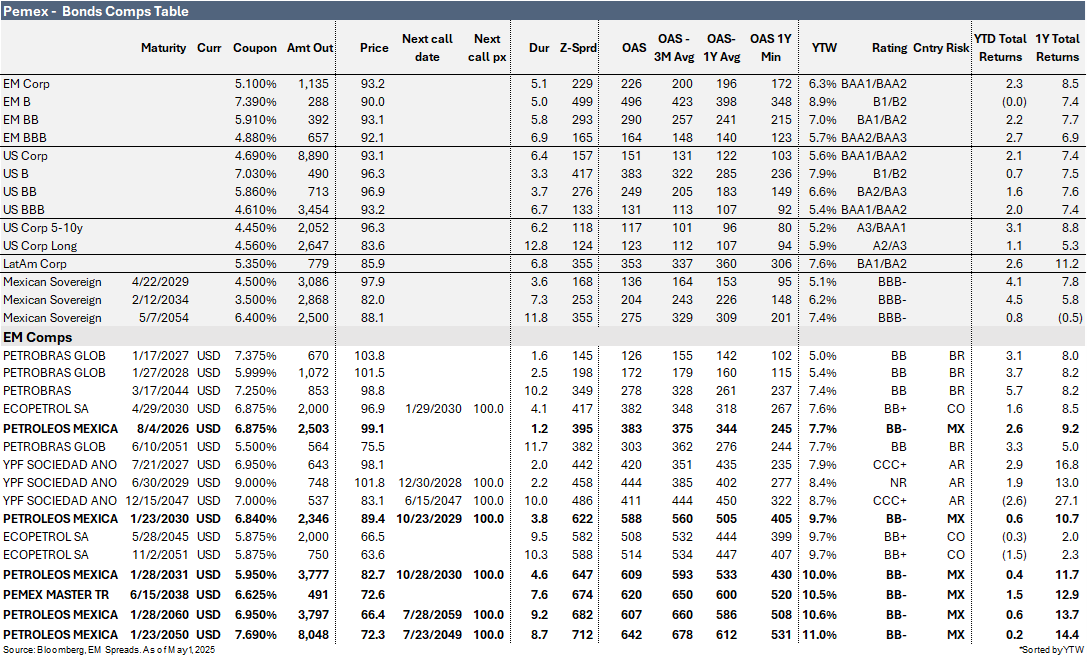Click the Source: Bloomberg footnote
Image resolution: width=1087 pixels, height=663 pixels.
(x=109, y=651)
